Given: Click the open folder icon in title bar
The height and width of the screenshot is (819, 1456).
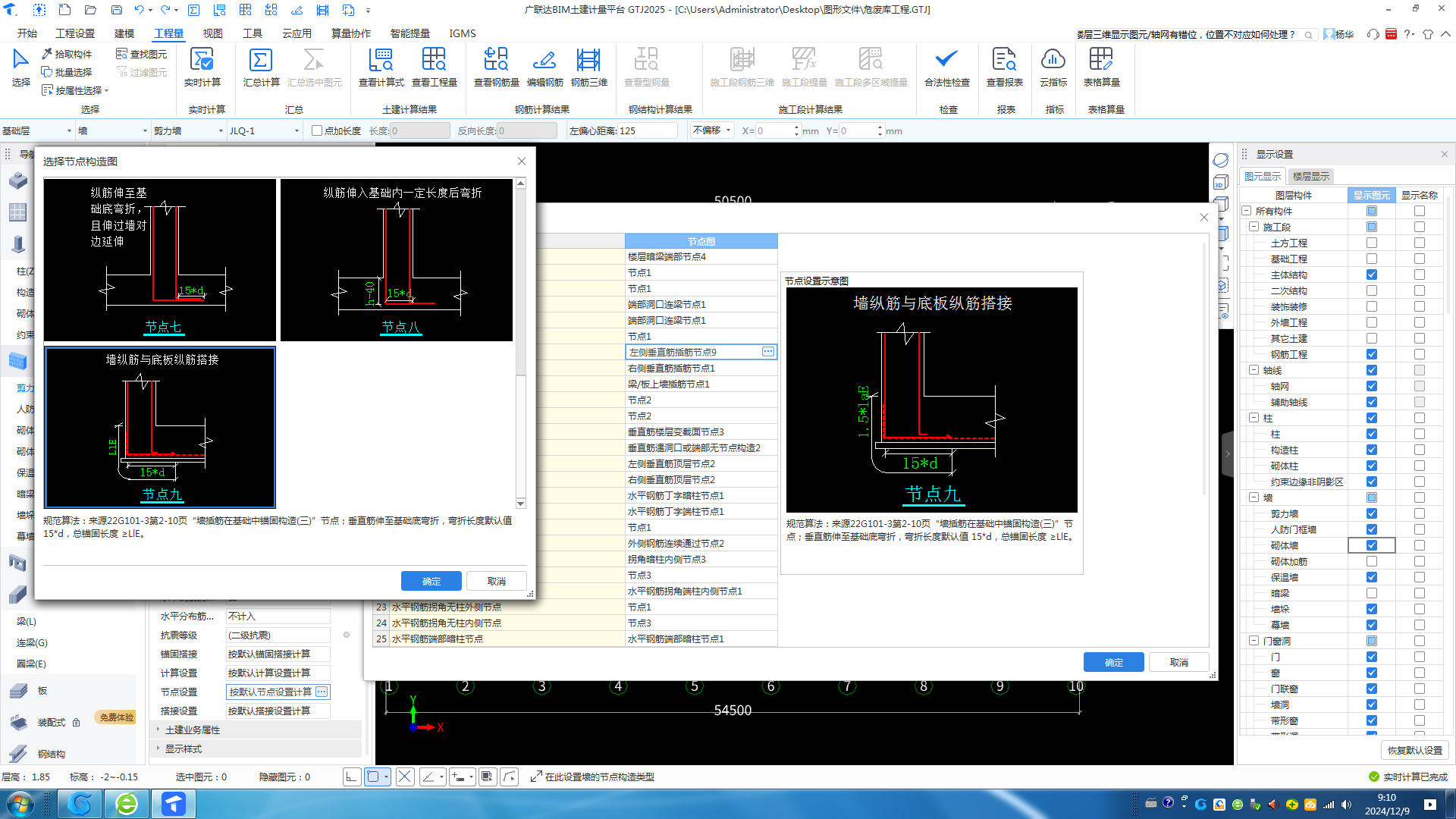Looking at the screenshot, I should 90,10.
